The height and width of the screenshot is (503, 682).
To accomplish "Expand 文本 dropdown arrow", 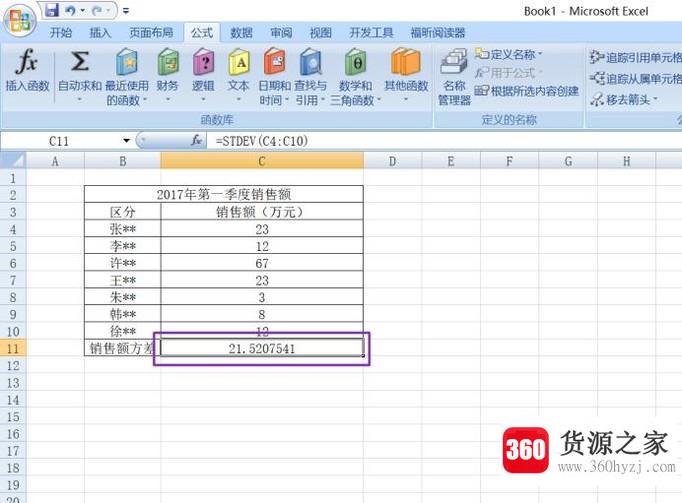I will [239, 100].
